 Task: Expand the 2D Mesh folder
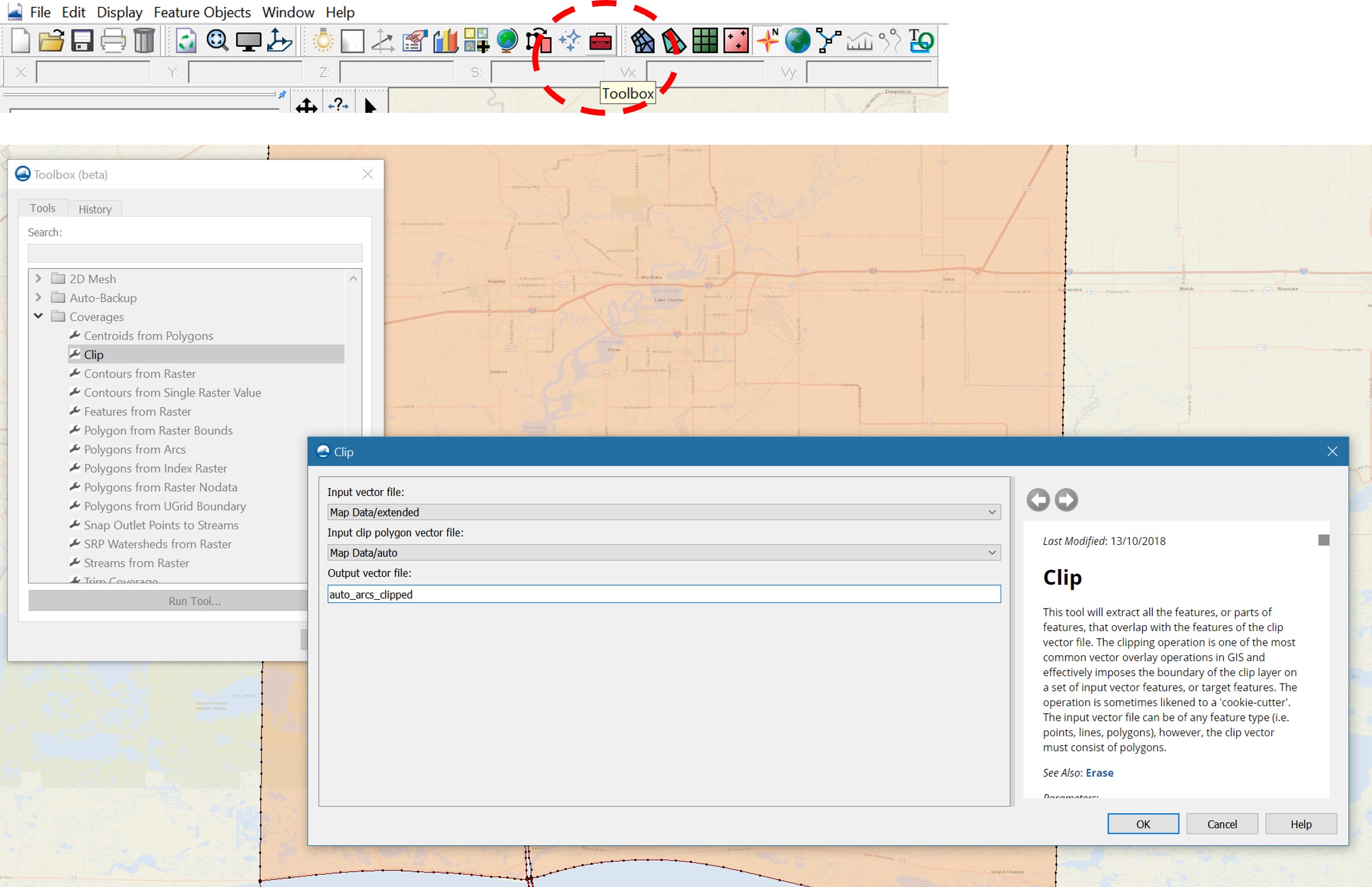point(38,278)
